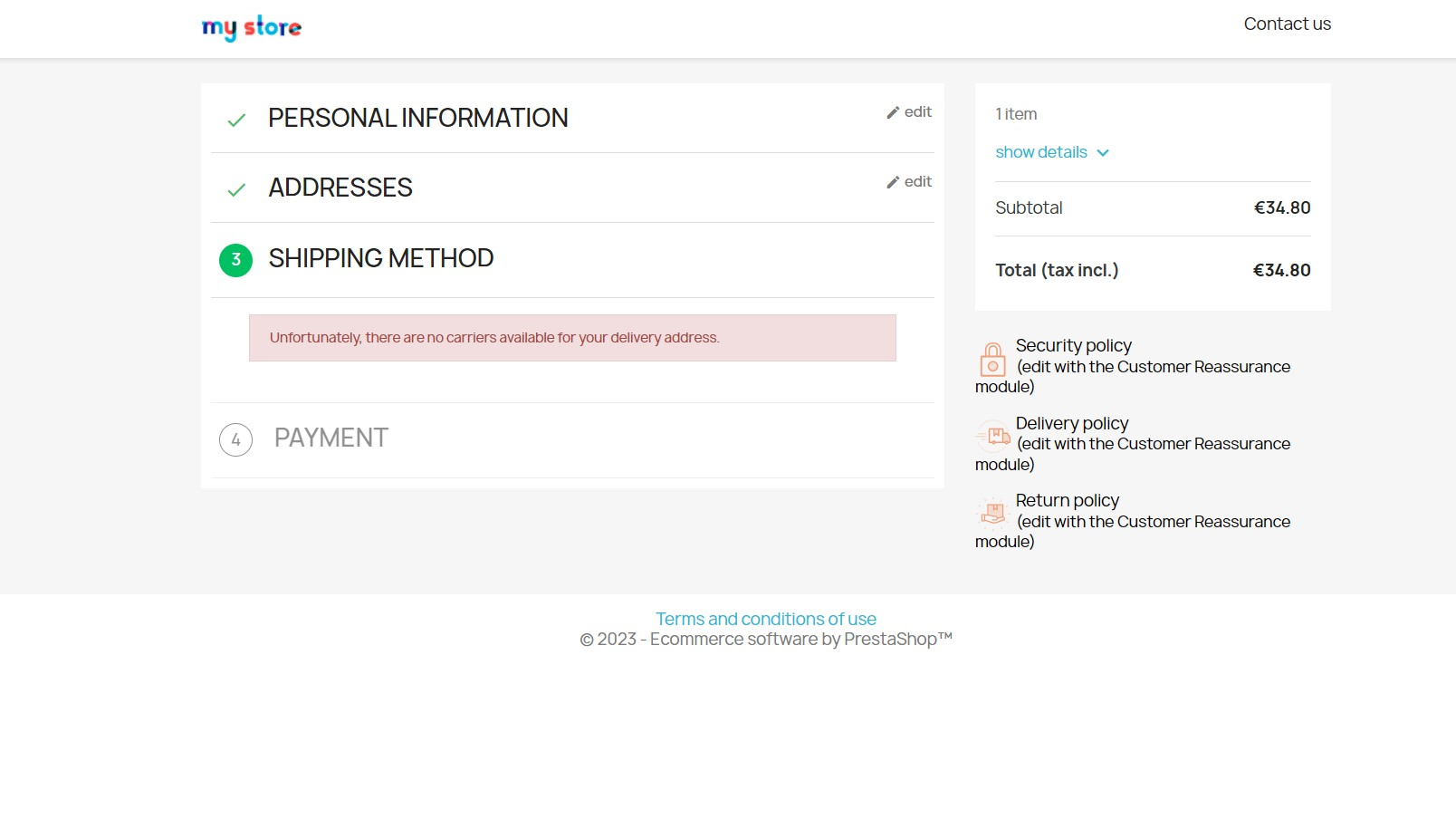Click the chevron arrow next to show details

tap(1103, 152)
